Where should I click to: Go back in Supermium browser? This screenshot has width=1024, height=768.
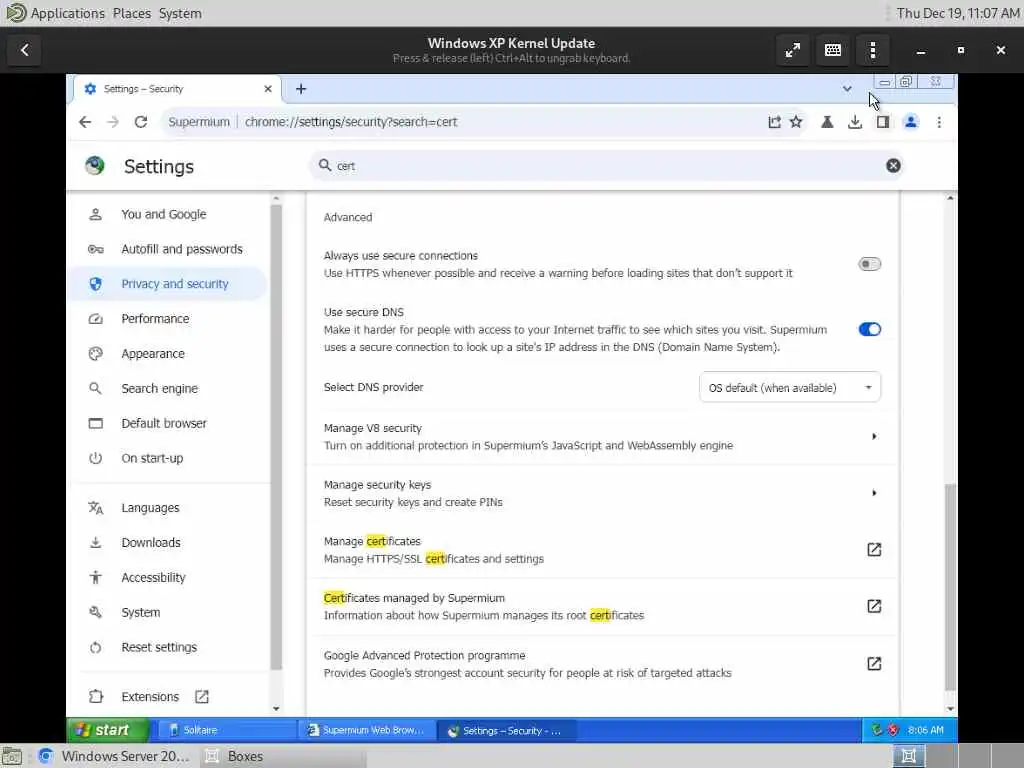tap(85, 122)
